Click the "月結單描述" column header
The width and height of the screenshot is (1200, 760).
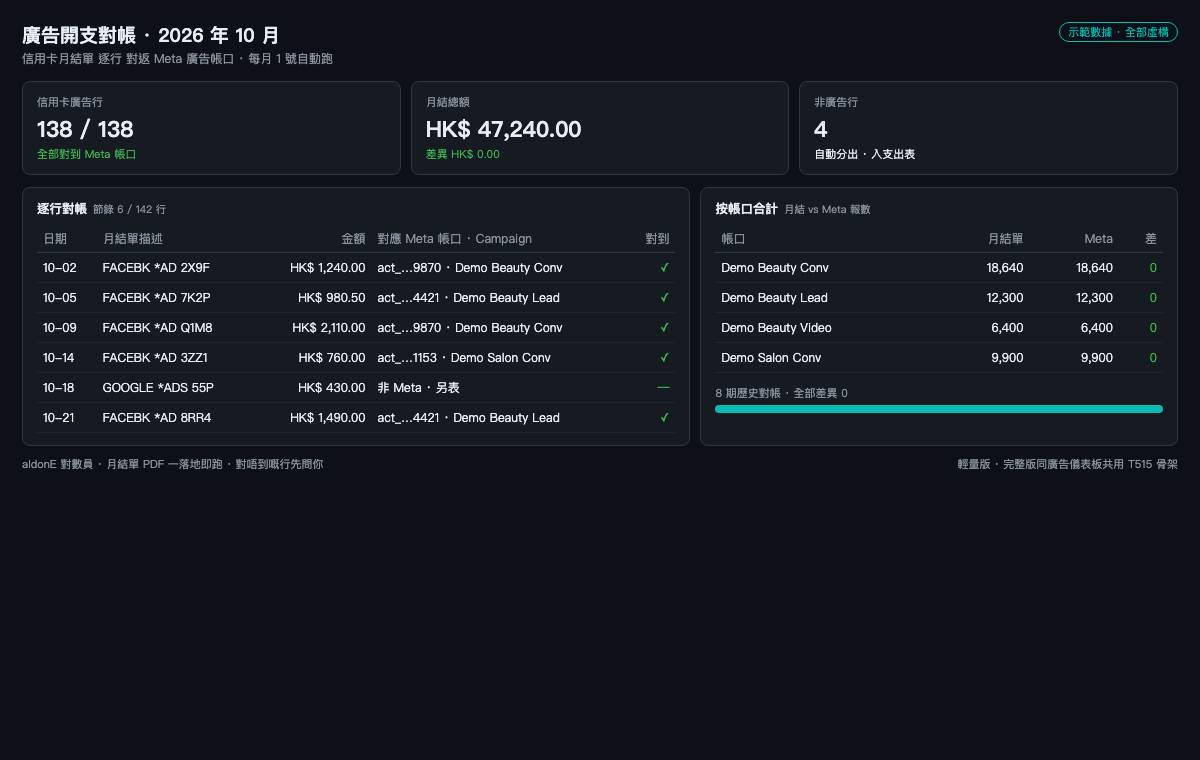(132, 239)
